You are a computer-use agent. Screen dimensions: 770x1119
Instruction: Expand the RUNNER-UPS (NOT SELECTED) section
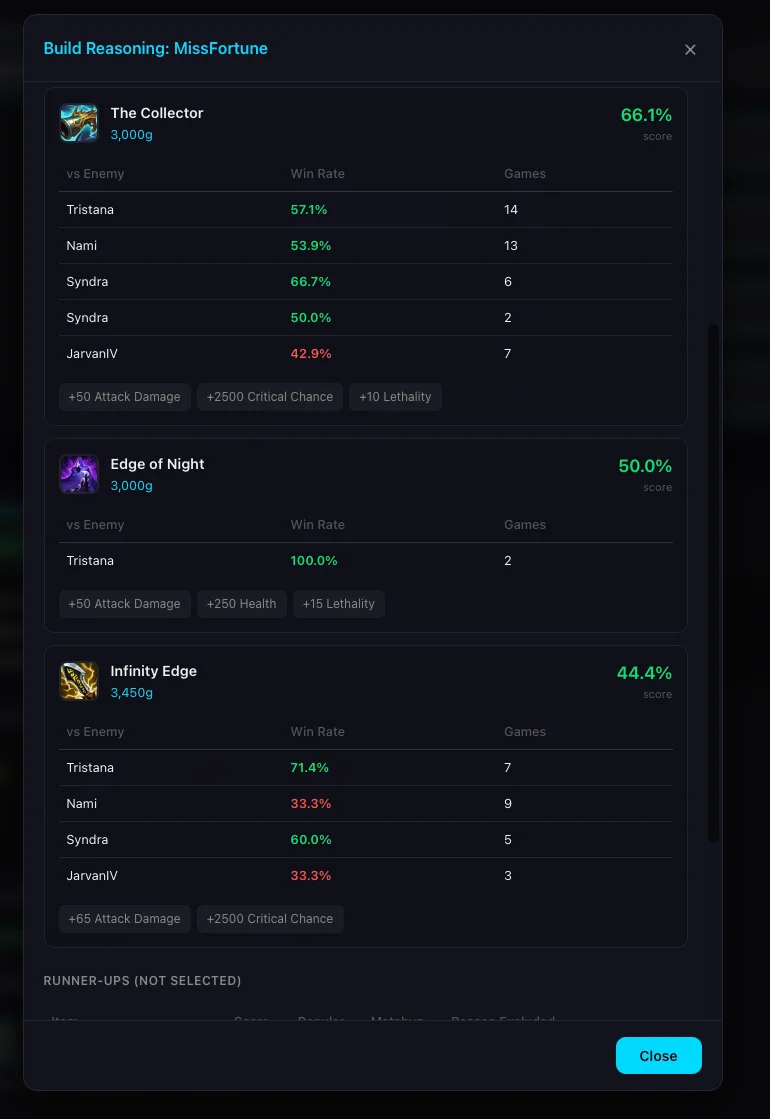click(x=142, y=981)
